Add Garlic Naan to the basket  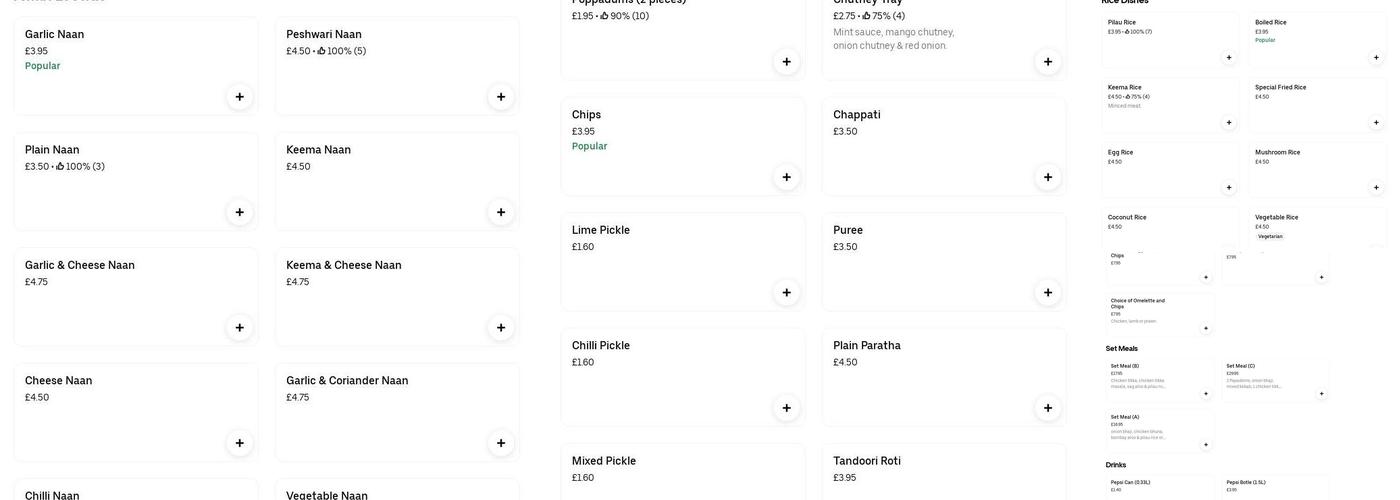click(239, 97)
